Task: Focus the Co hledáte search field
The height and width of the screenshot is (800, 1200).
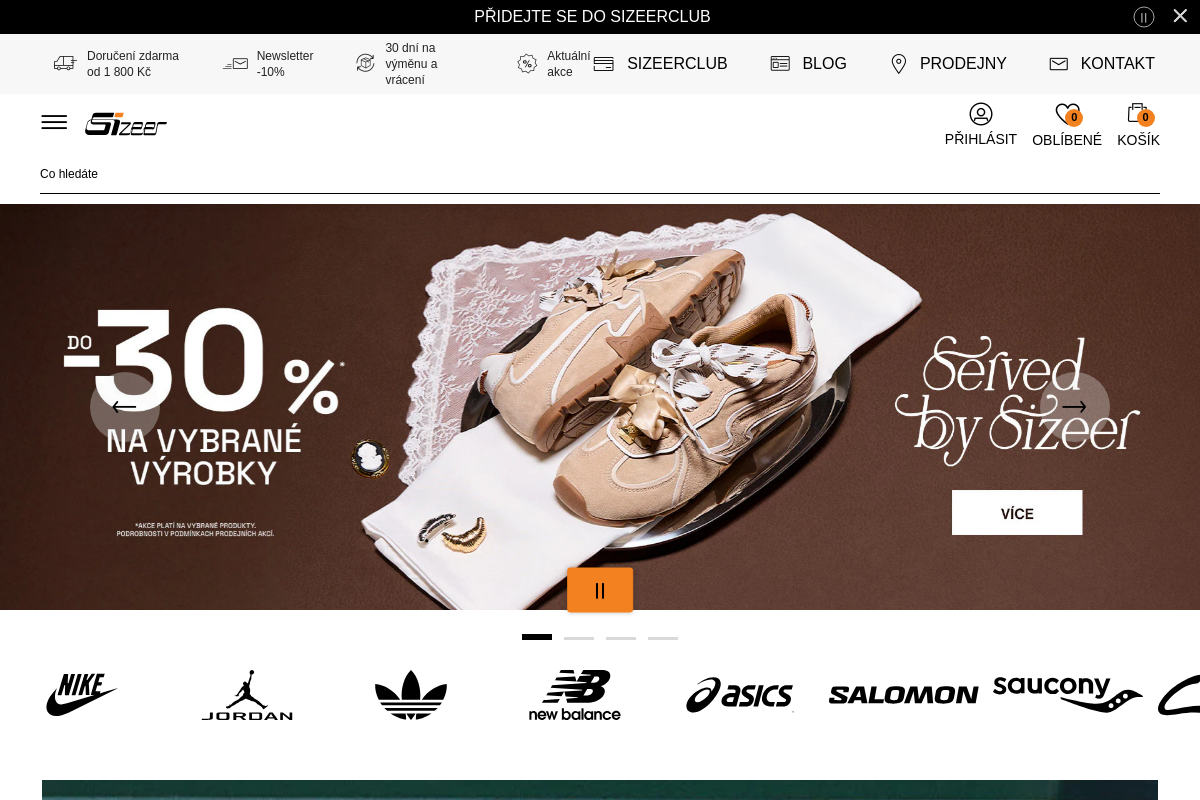Action: (600, 174)
